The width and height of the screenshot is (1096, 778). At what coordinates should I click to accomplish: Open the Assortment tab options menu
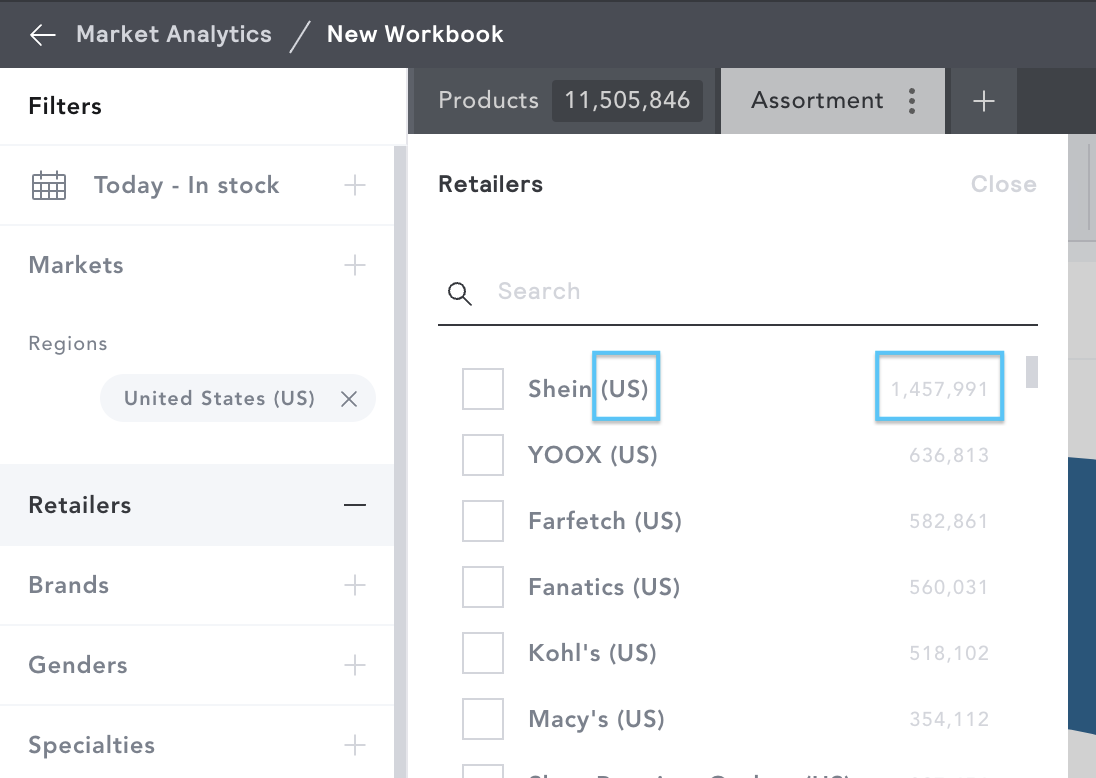click(x=912, y=101)
